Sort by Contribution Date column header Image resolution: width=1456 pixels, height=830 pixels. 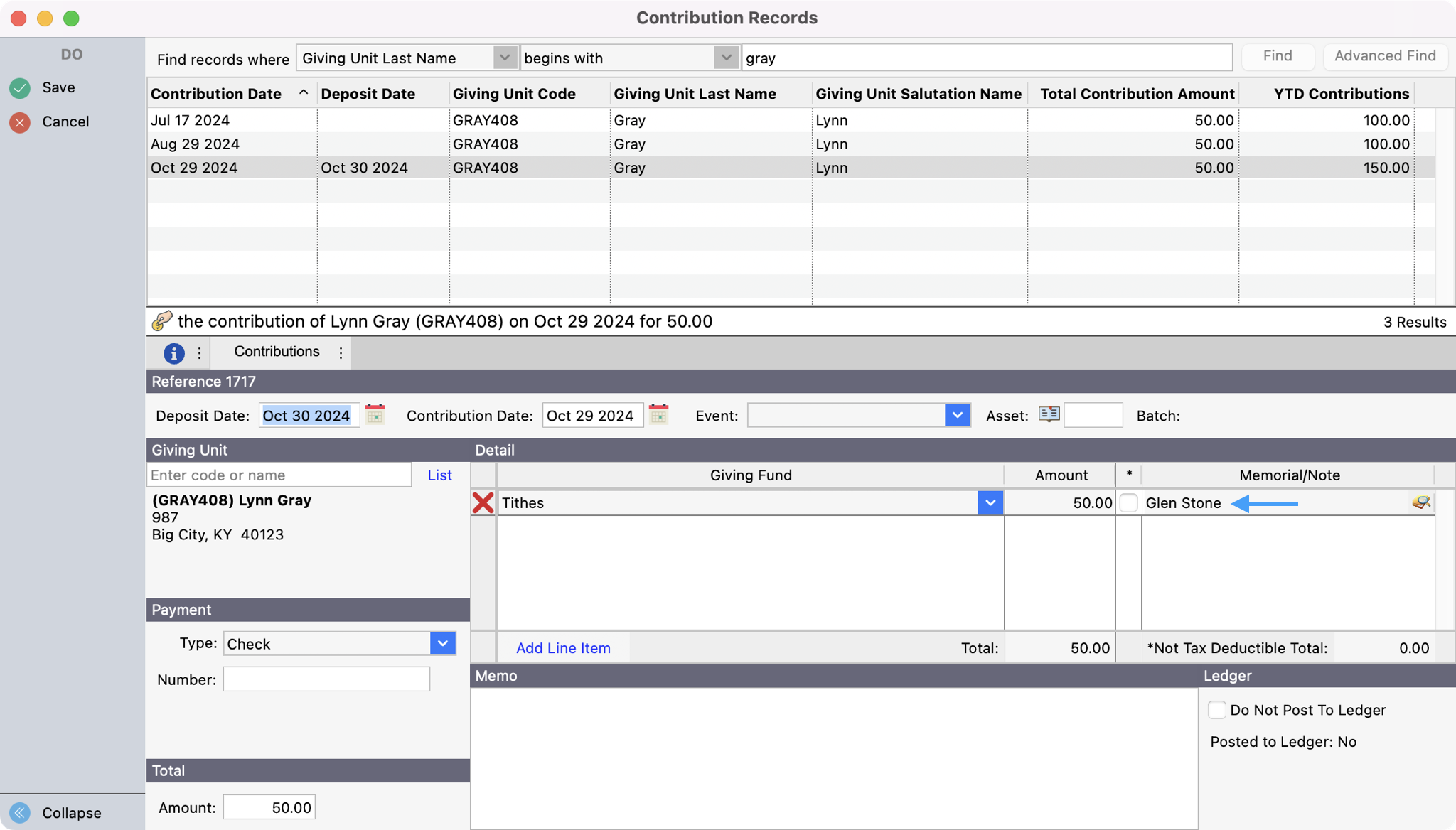[216, 94]
